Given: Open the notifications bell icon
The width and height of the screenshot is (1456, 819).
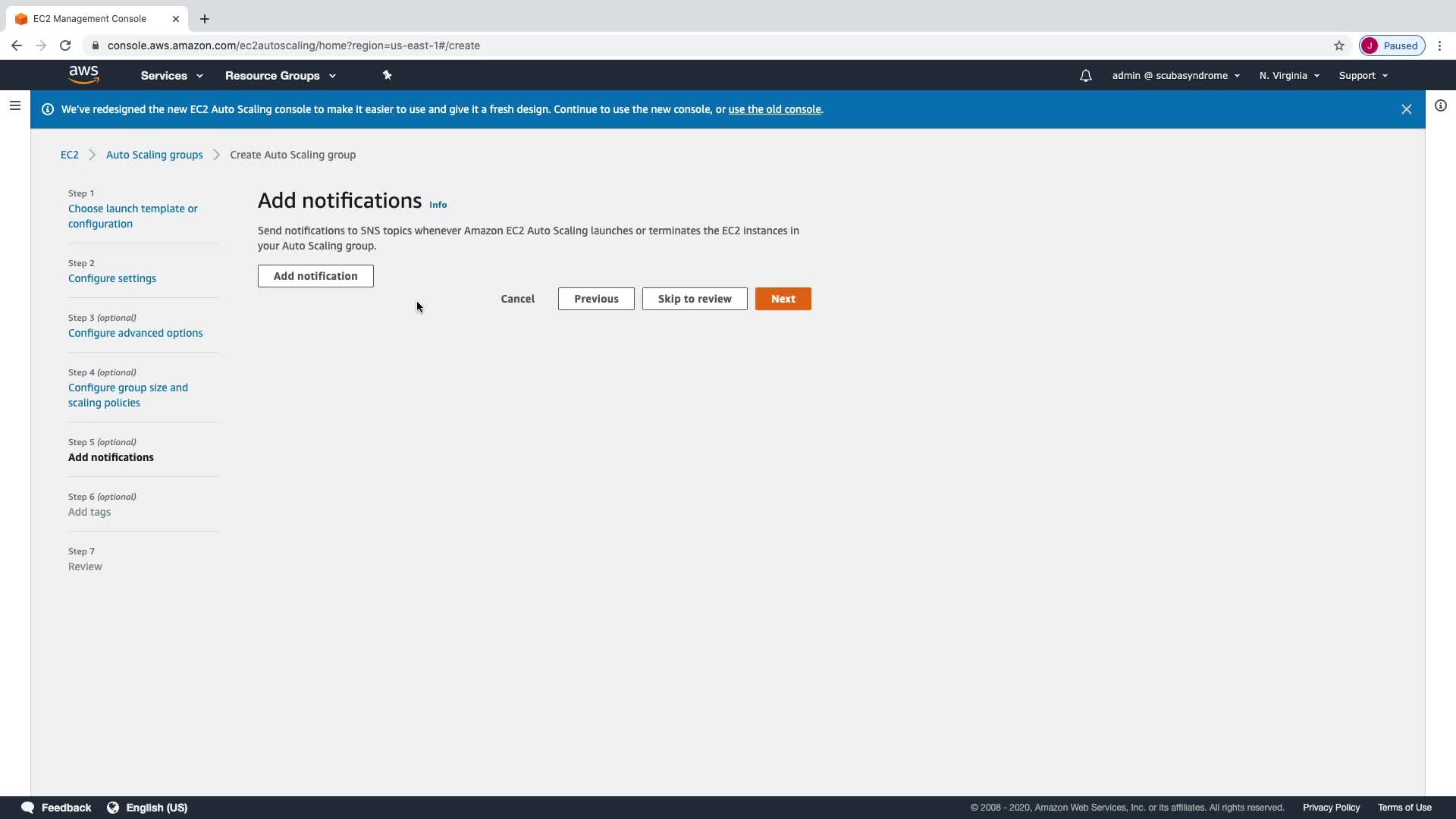Looking at the screenshot, I should click(1085, 75).
